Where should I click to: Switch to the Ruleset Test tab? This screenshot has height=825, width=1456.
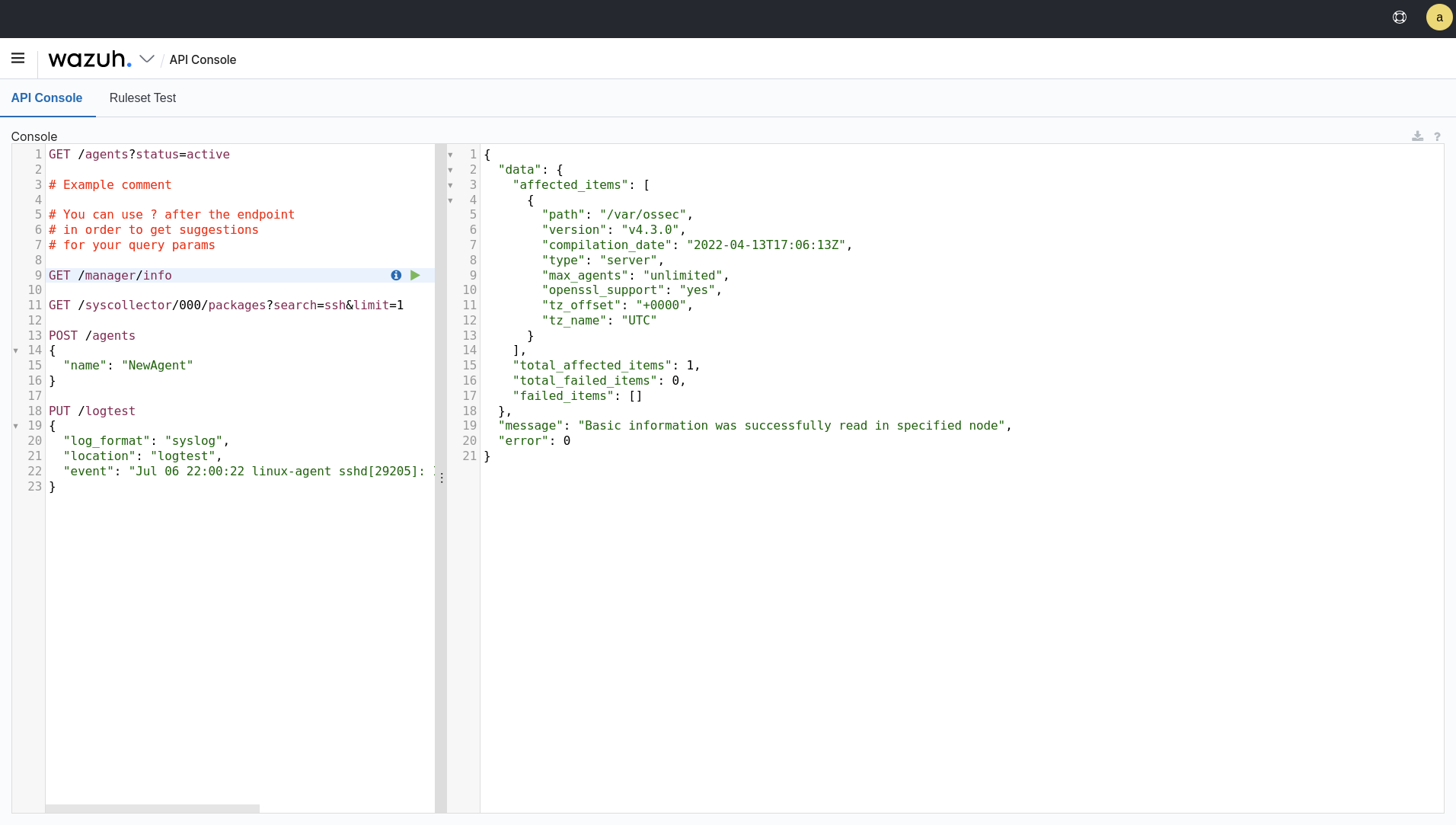pos(143,98)
